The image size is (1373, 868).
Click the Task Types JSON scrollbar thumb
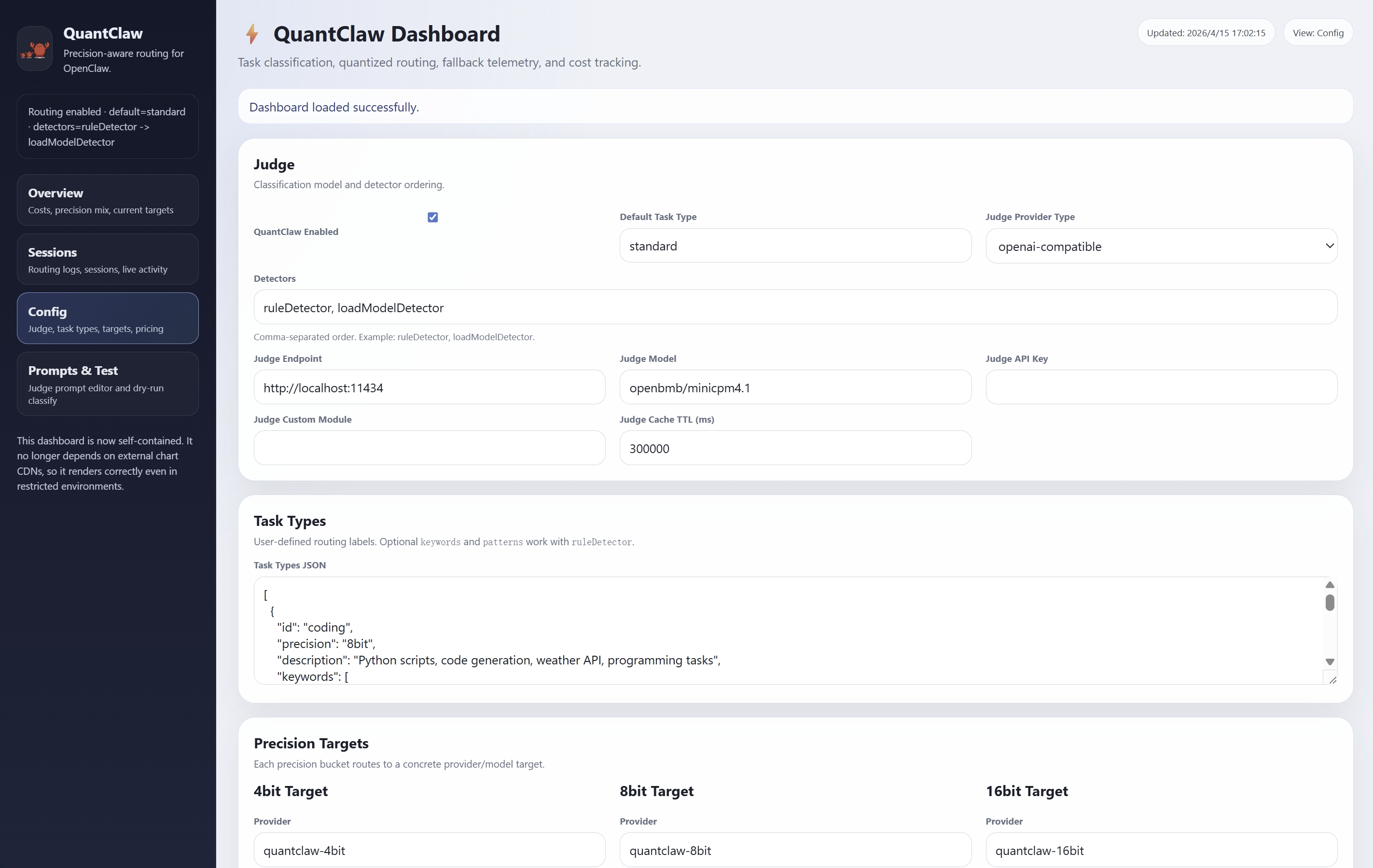[1330, 603]
